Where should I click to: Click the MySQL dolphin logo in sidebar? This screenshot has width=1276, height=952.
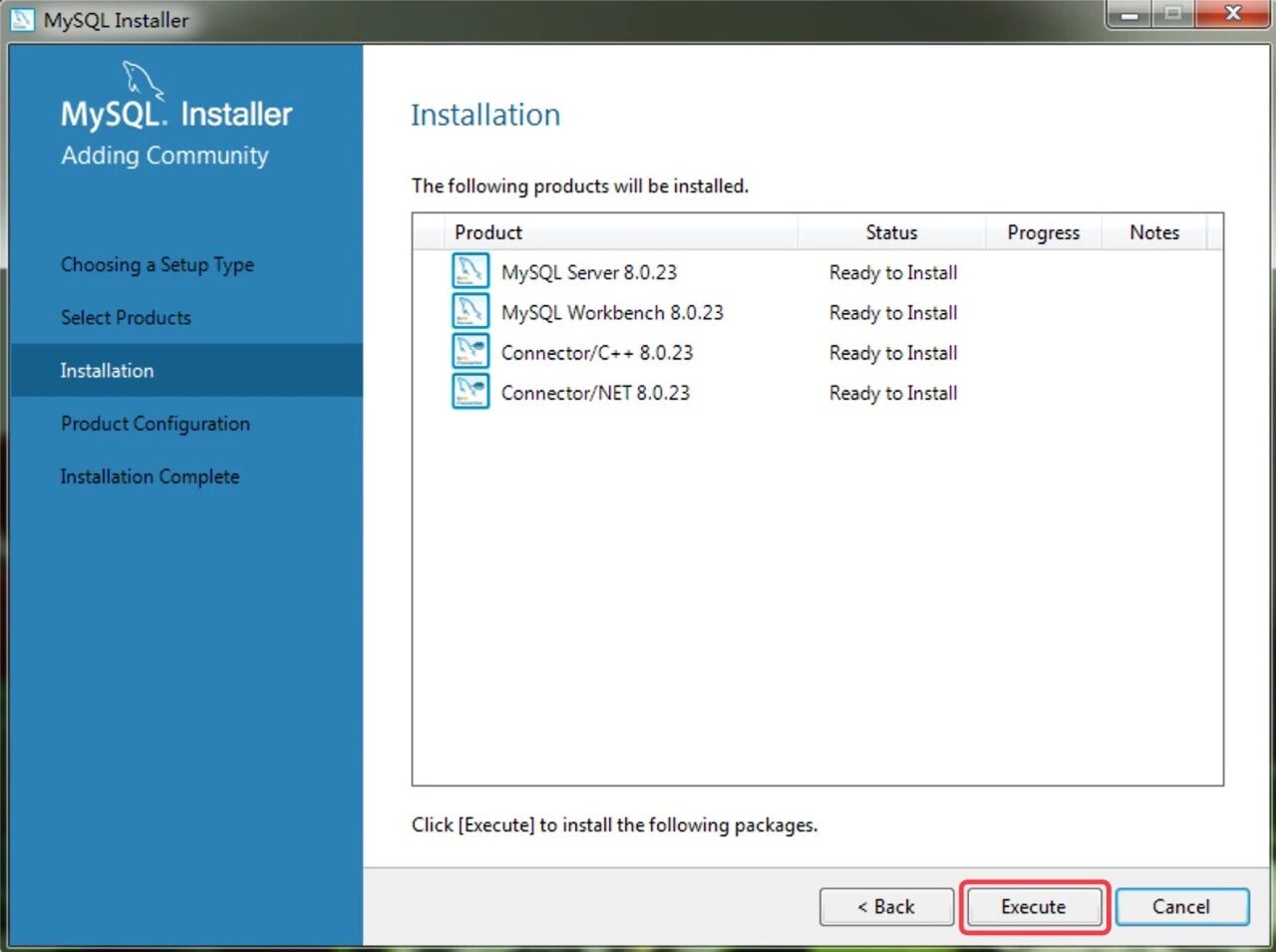tap(142, 81)
